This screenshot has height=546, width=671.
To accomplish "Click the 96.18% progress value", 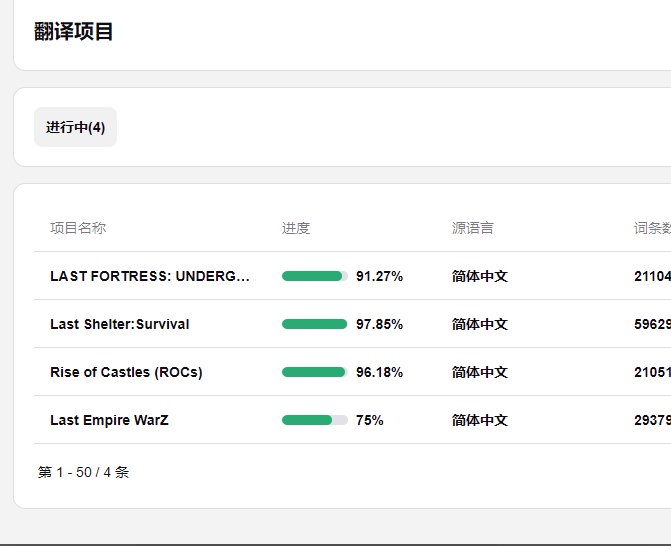I will (379, 372).
